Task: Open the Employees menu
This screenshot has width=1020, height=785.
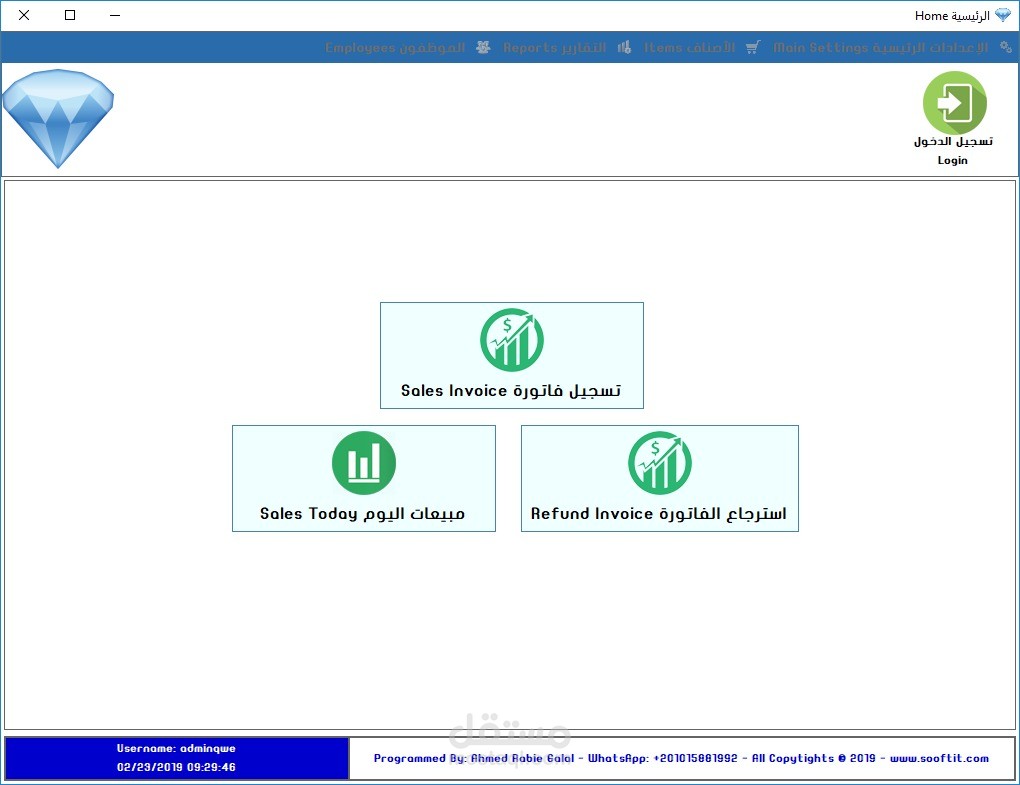Action: pyautogui.click(x=395, y=47)
